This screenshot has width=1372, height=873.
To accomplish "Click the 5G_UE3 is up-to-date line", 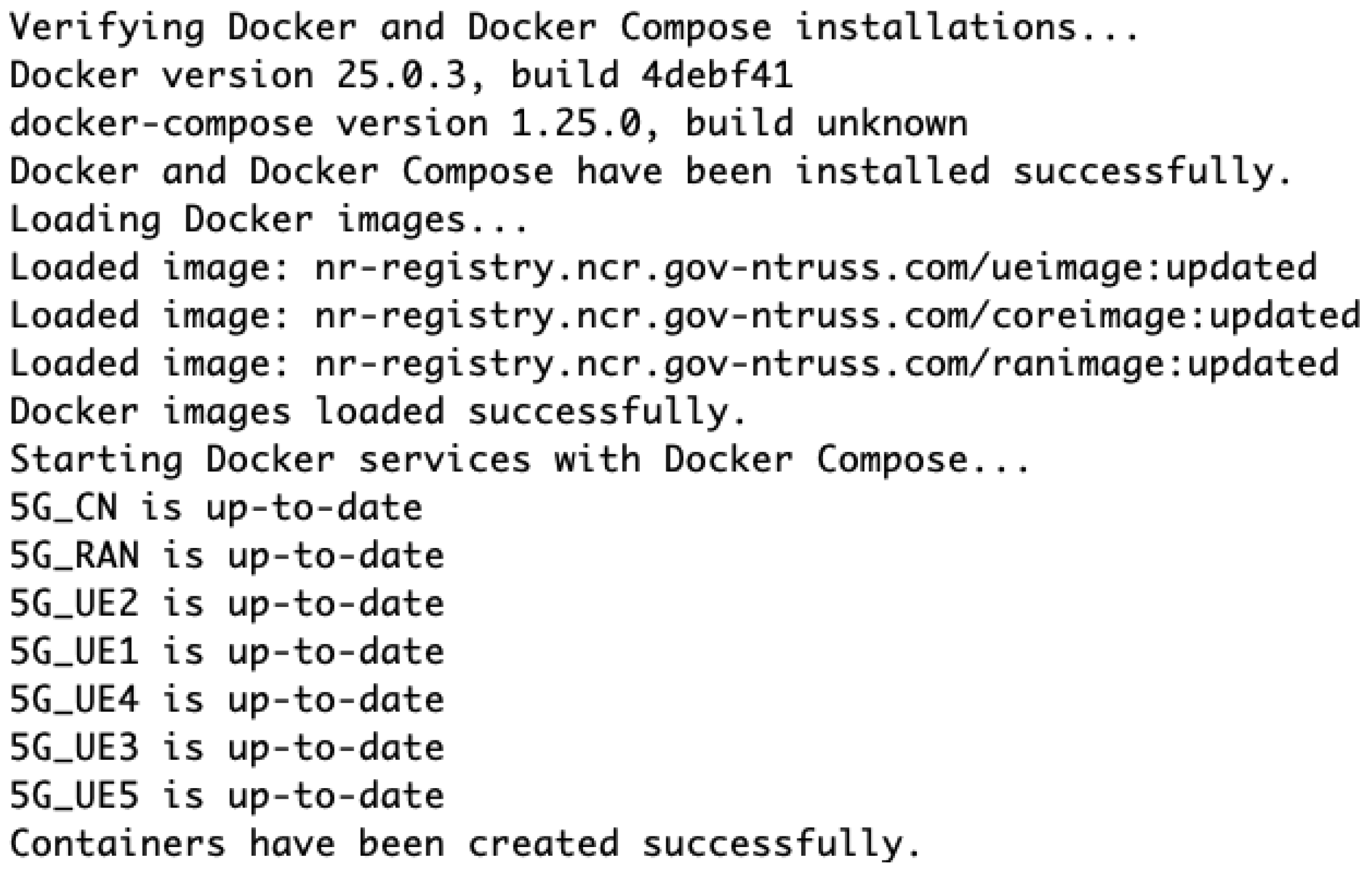I will 227,747.
